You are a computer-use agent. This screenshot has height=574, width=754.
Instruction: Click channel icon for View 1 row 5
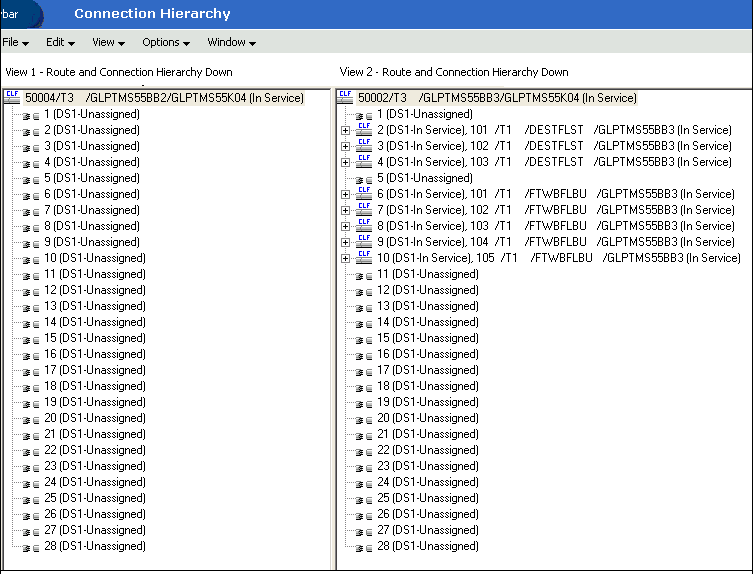click(x=31, y=180)
